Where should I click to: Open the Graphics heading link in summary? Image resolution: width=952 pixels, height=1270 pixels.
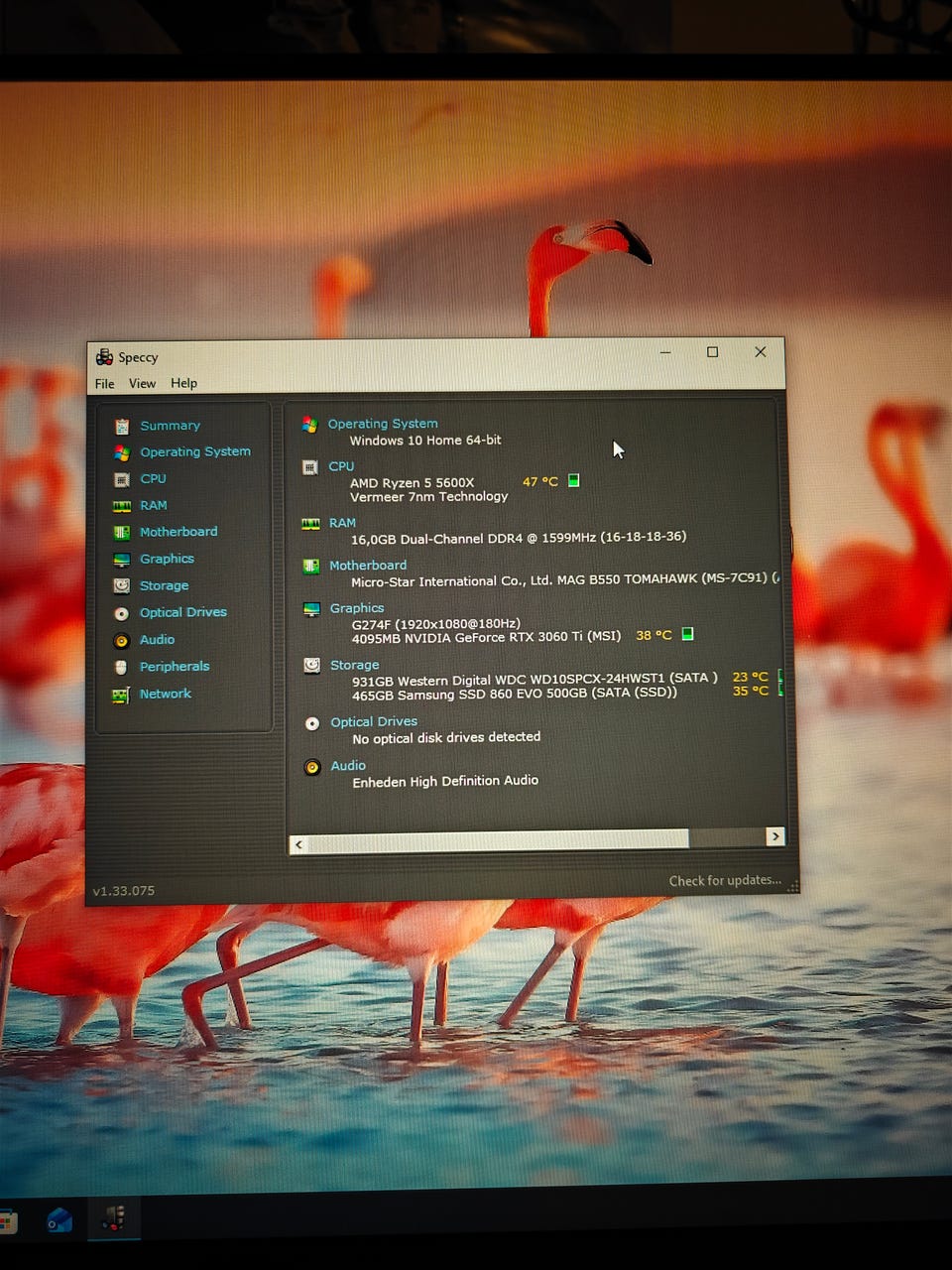pyautogui.click(x=357, y=608)
